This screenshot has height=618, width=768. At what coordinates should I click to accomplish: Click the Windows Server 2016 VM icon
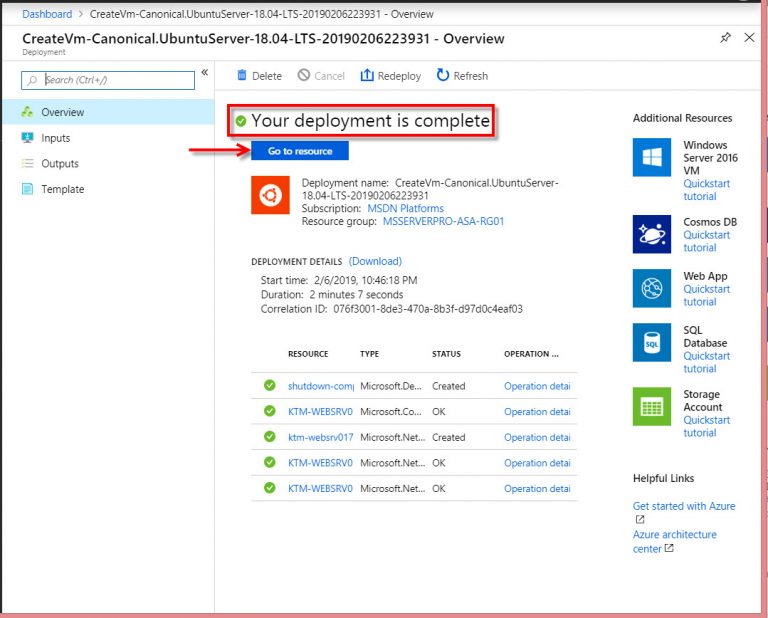point(652,158)
